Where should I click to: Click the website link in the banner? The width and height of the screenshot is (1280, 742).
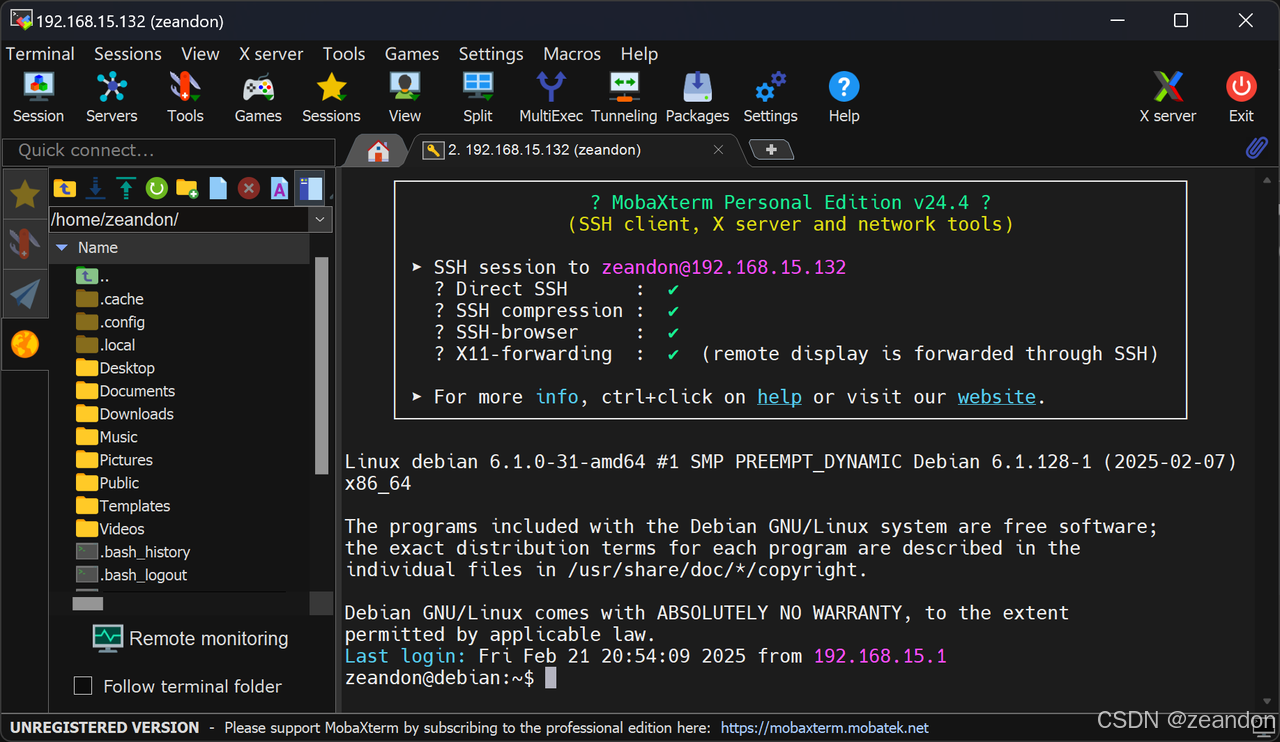(x=997, y=397)
